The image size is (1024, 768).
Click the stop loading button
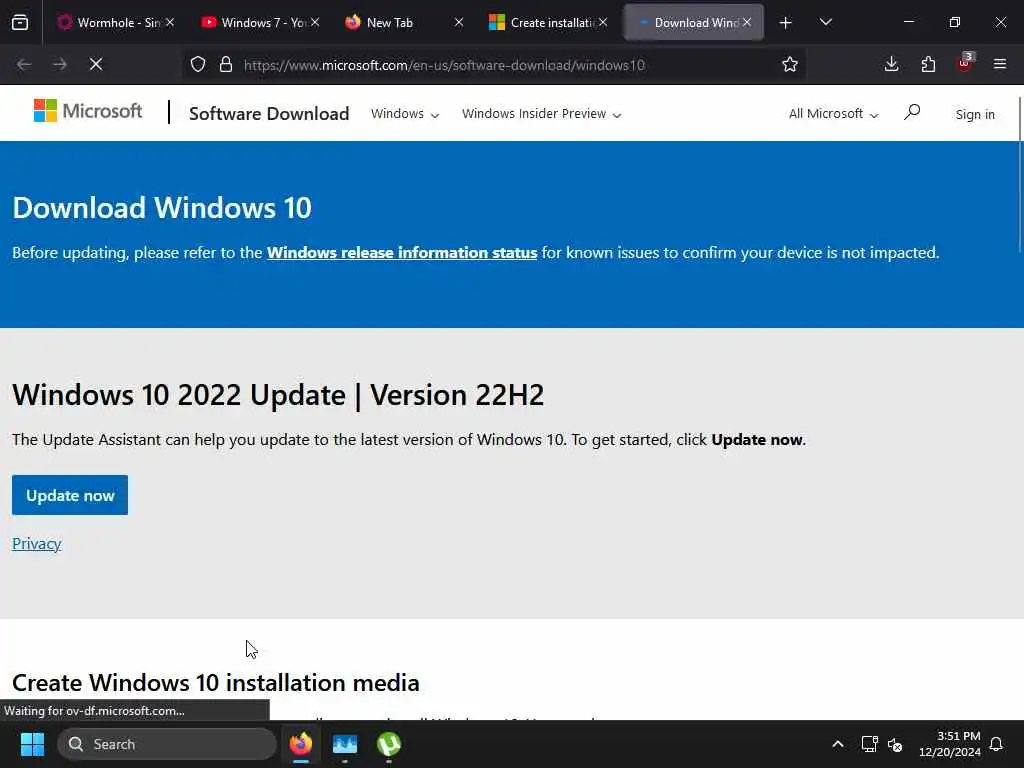[x=96, y=64]
